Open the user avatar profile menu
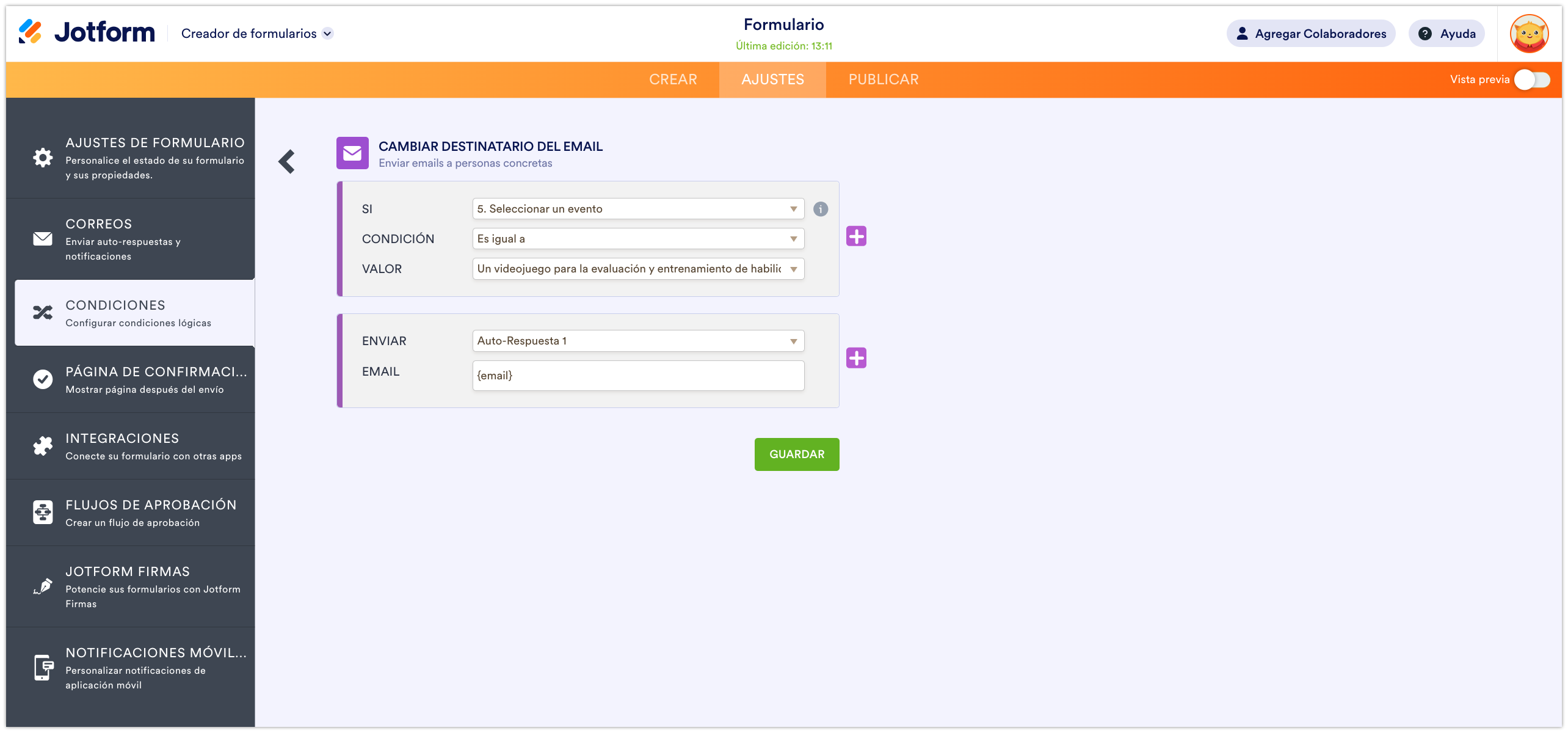This screenshot has width=1568, height=733. 1528,34
